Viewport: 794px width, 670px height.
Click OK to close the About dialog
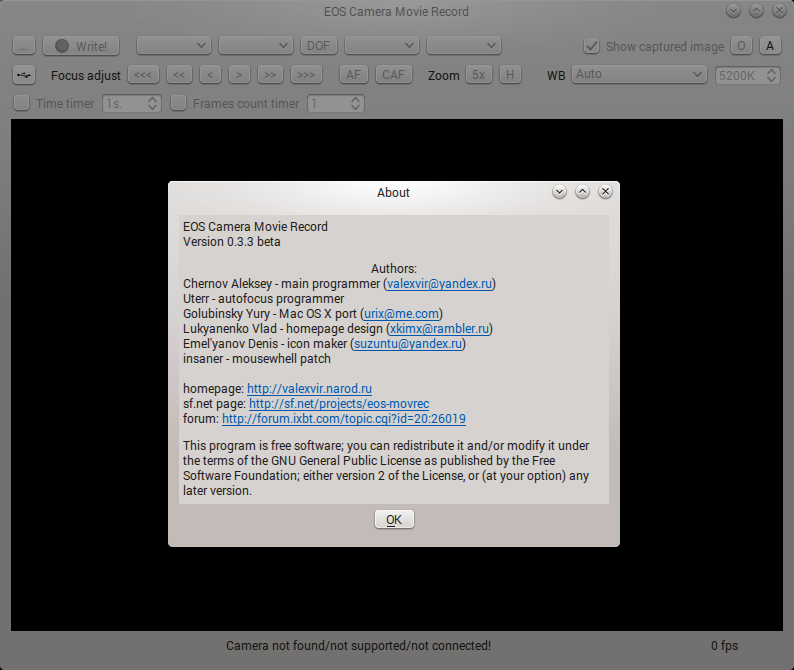394,519
